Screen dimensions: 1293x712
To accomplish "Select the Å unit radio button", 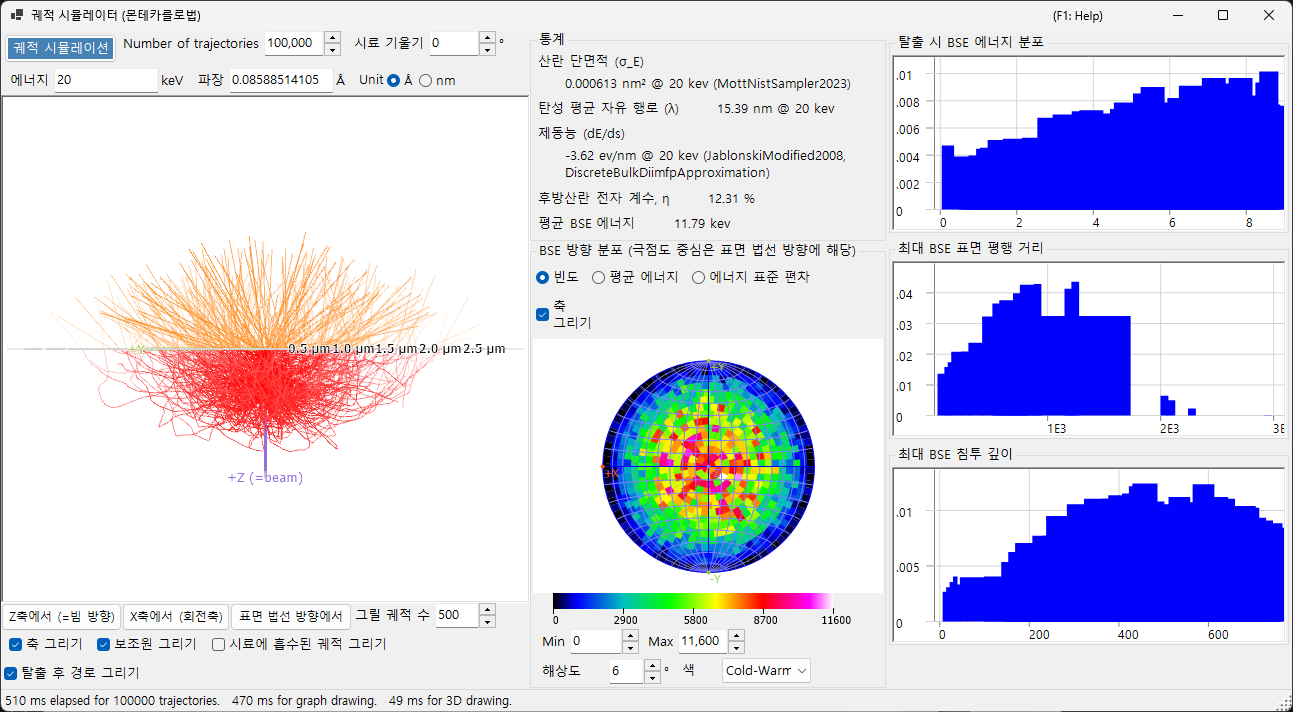I will (394, 80).
